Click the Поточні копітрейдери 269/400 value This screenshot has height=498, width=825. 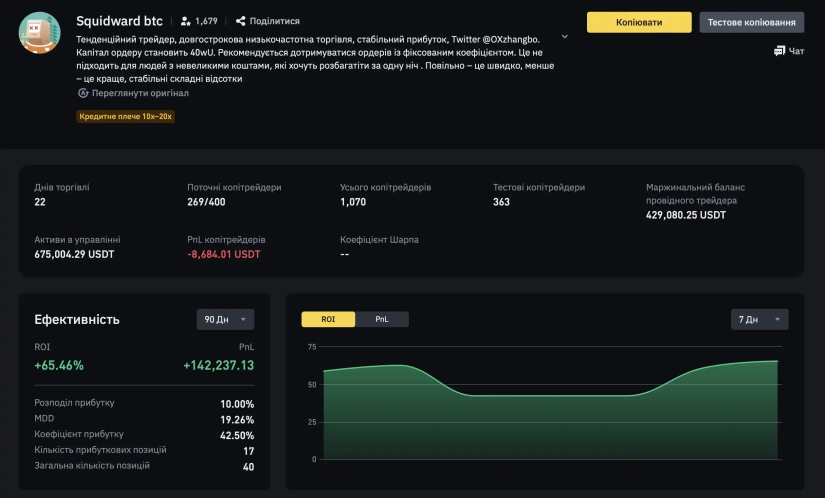206,202
